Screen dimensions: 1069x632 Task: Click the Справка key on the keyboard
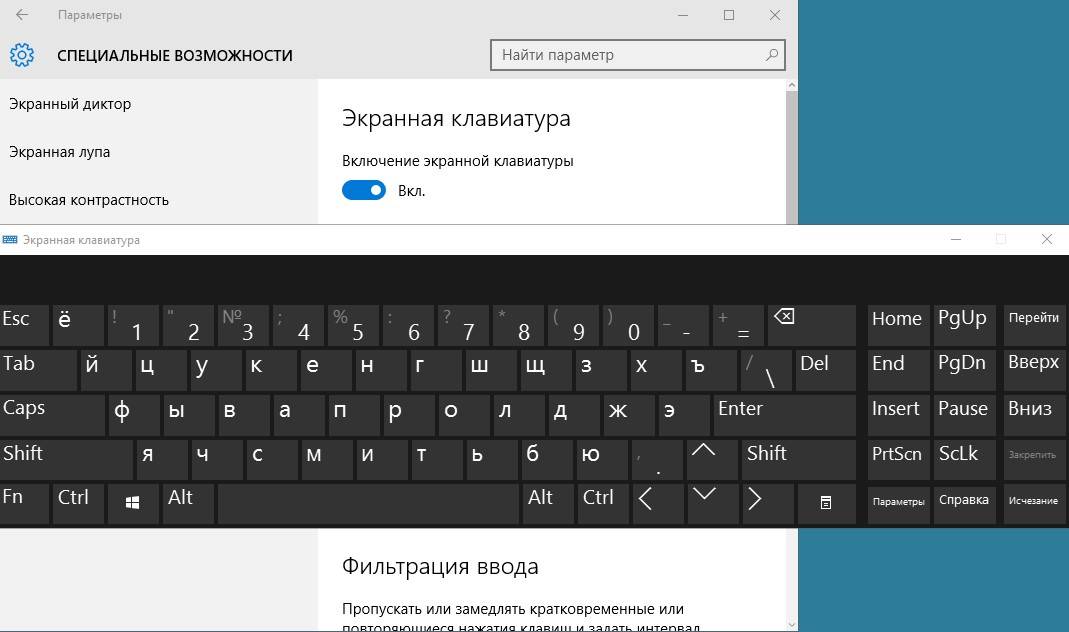[x=965, y=503]
